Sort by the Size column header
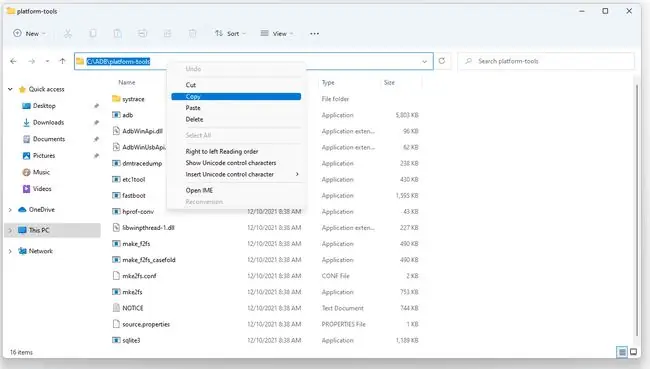The height and width of the screenshot is (369, 650). point(389,83)
